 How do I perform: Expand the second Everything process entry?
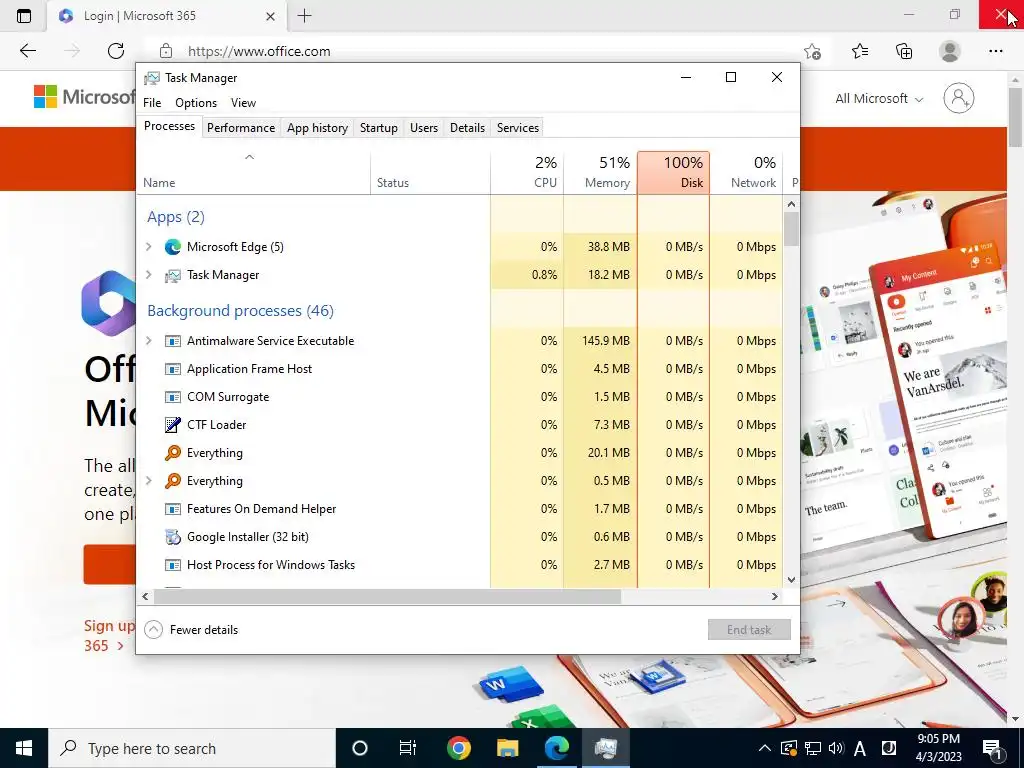[x=148, y=481]
